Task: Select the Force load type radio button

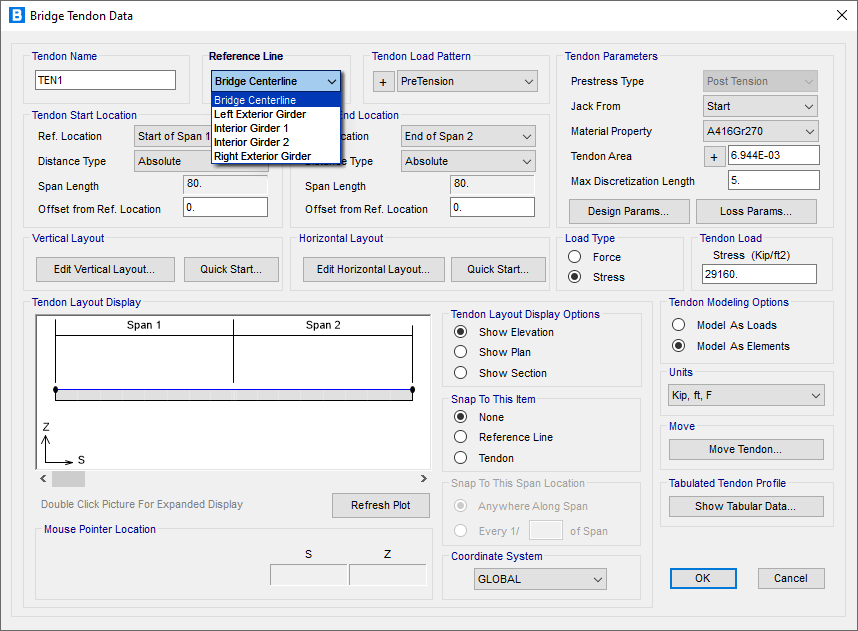Action: click(575, 257)
